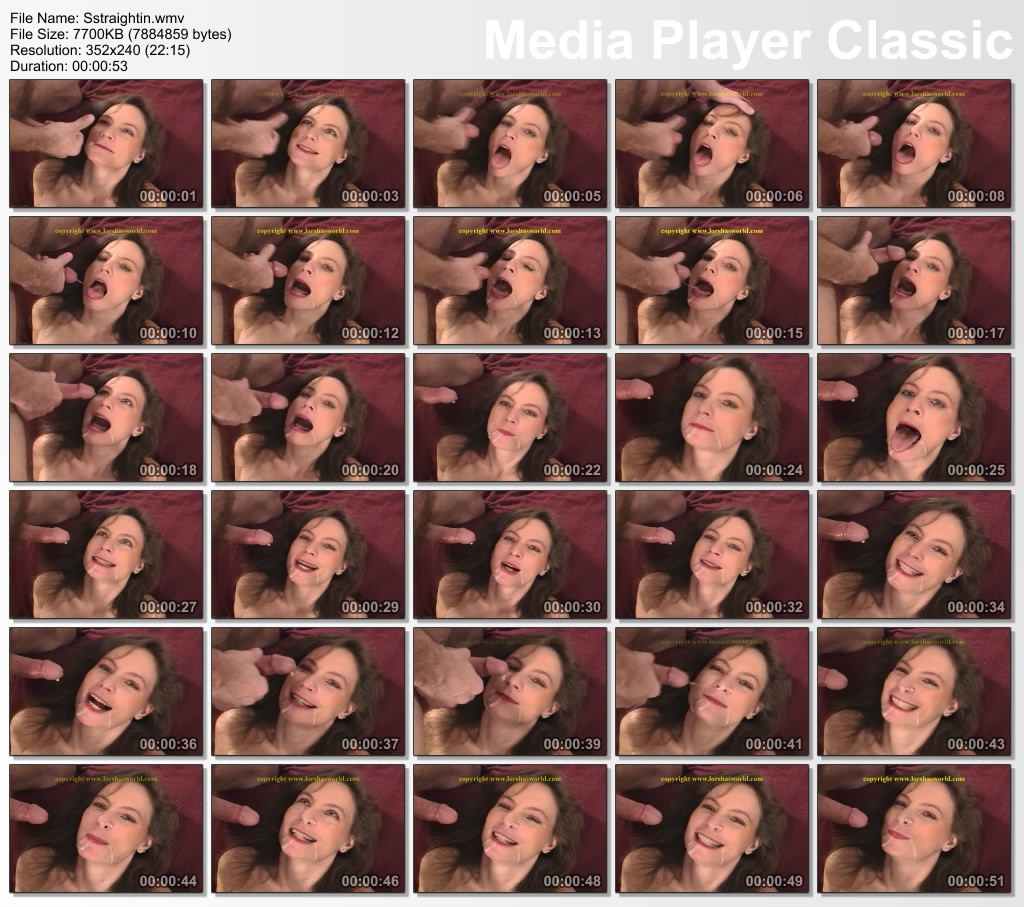The image size is (1024, 907).
Task: Select the frame timestamped 00:00:25
Action: (x=914, y=417)
